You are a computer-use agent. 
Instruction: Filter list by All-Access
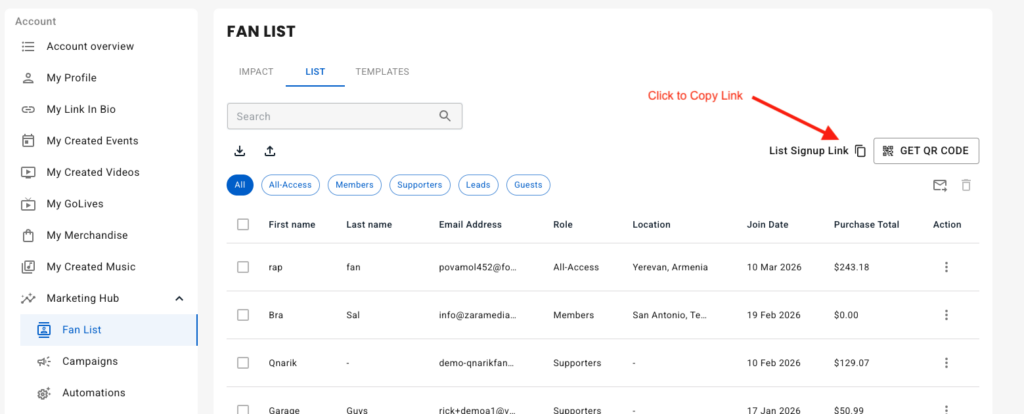point(289,185)
